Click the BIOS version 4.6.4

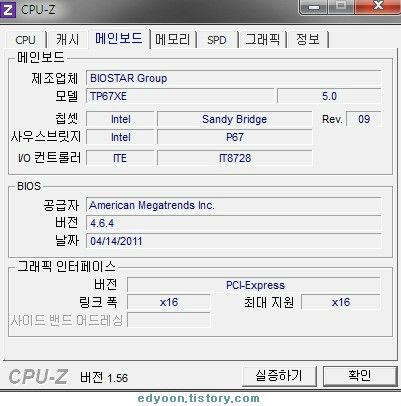[233, 223]
